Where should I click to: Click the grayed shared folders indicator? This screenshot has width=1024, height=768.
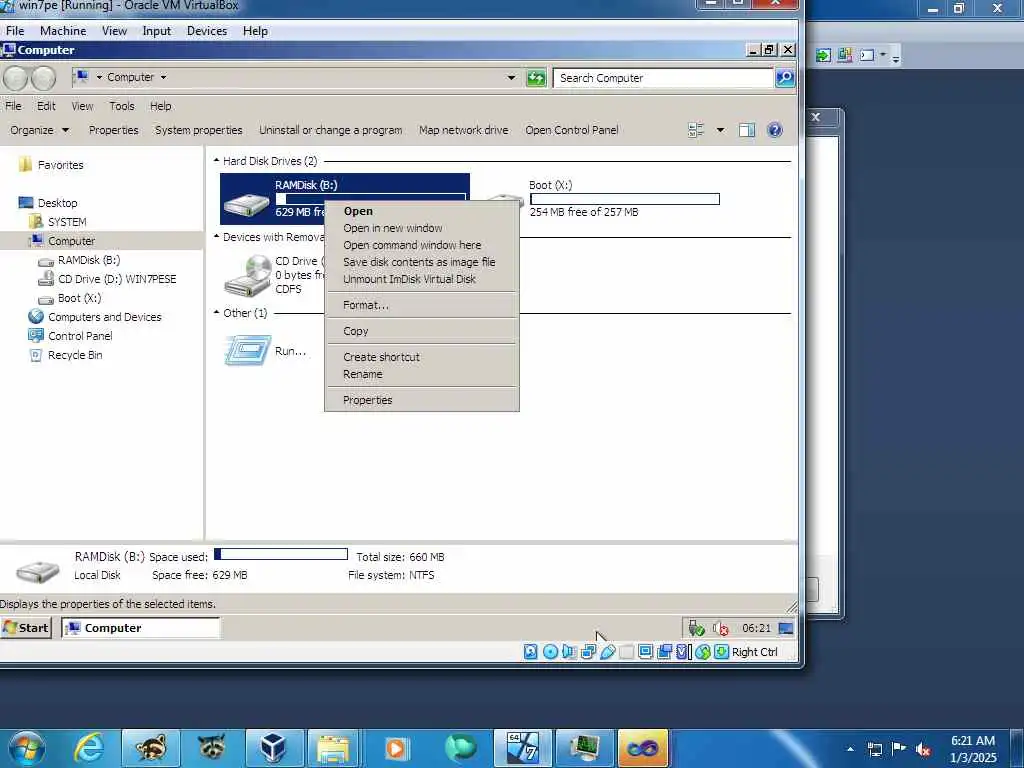626,652
